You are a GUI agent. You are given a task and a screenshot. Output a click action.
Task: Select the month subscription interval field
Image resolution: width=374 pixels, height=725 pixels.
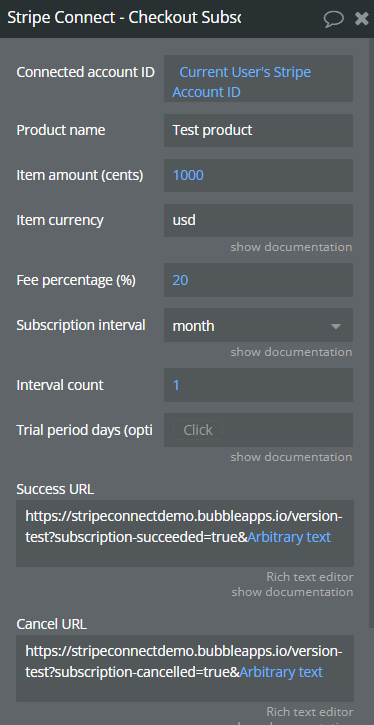258,326
